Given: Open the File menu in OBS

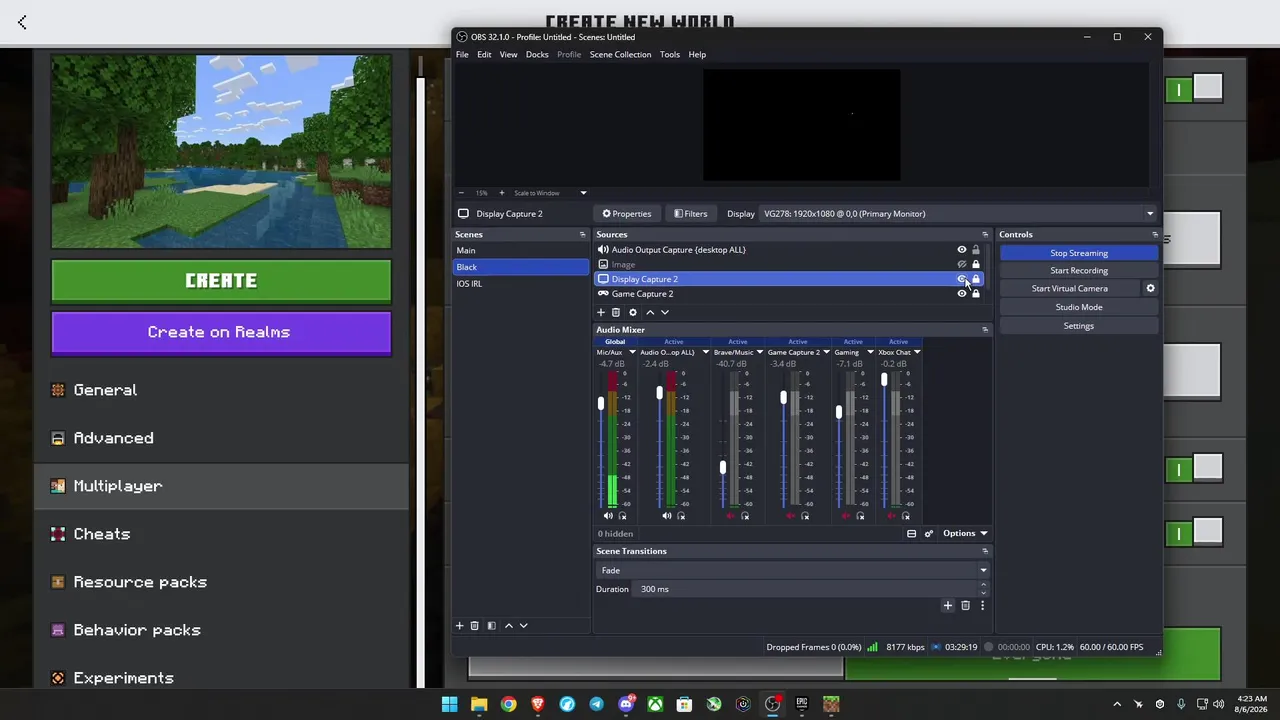Looking at the screenshot, I should coord(462,54).
